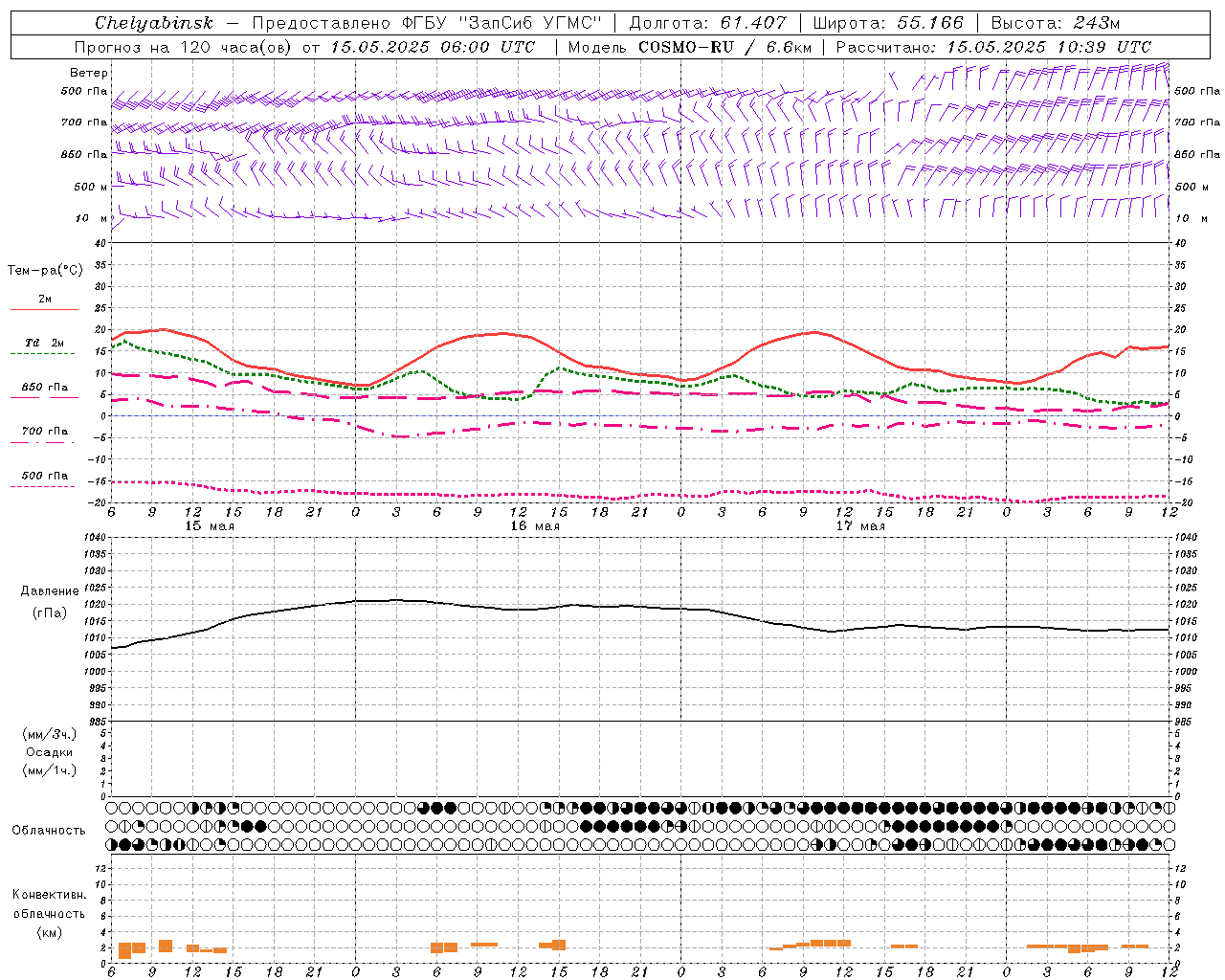Click the 'Давление' pressure panel label
Viewport: 1225px width, 980px height.
click(x=50, y=591)
